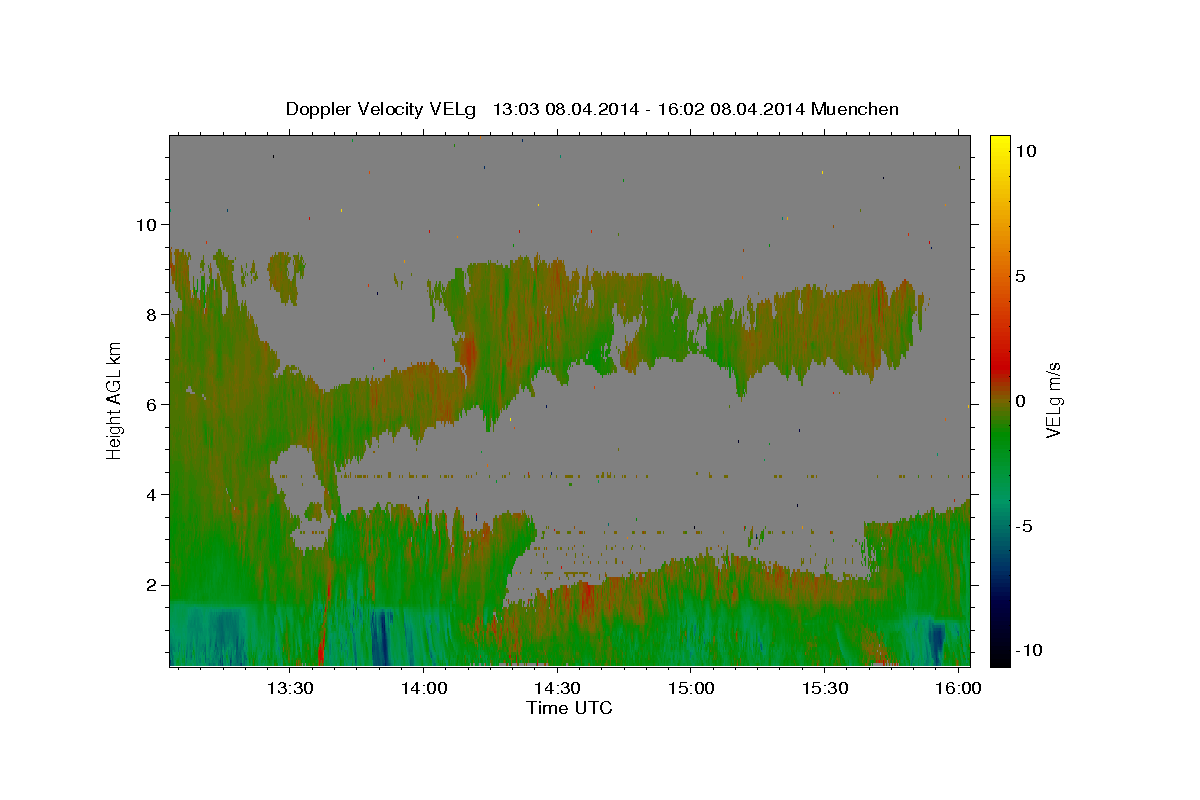Click the colorbar value 10 label
The width and height of the screenshot is (1200, 800).
tap(1025, 151)
